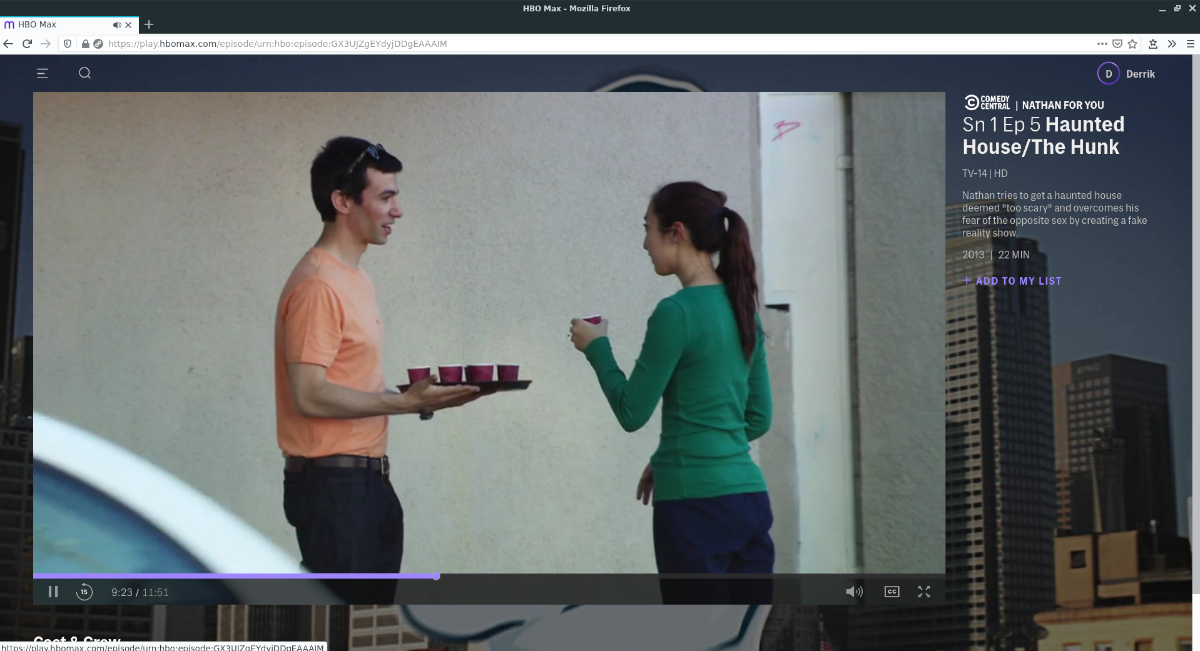The width and height of the screenshot is (1200, 651).
Task: Go back in browser history
Action: click(9, 44)
